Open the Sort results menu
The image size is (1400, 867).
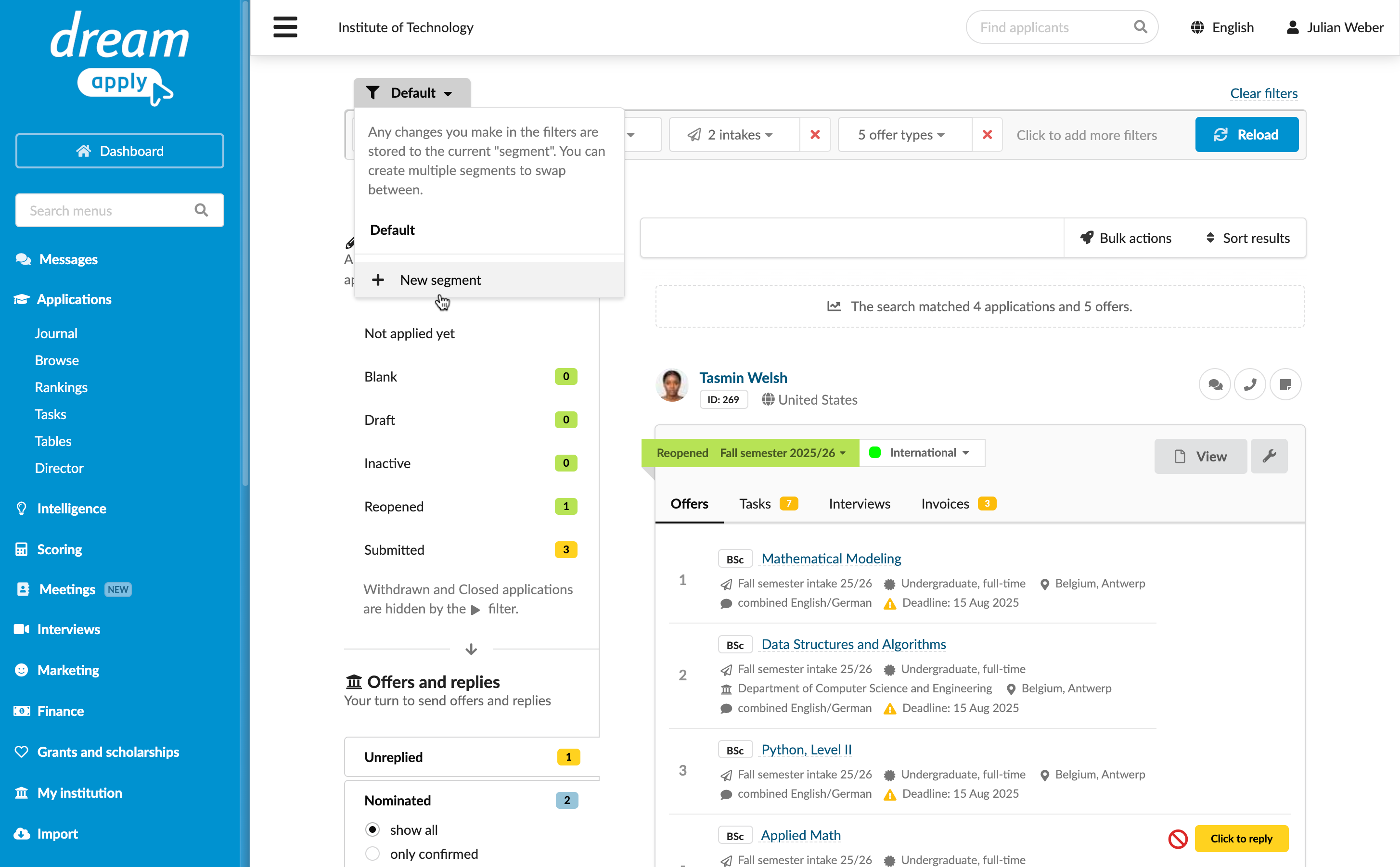(x=1247, y=238)
